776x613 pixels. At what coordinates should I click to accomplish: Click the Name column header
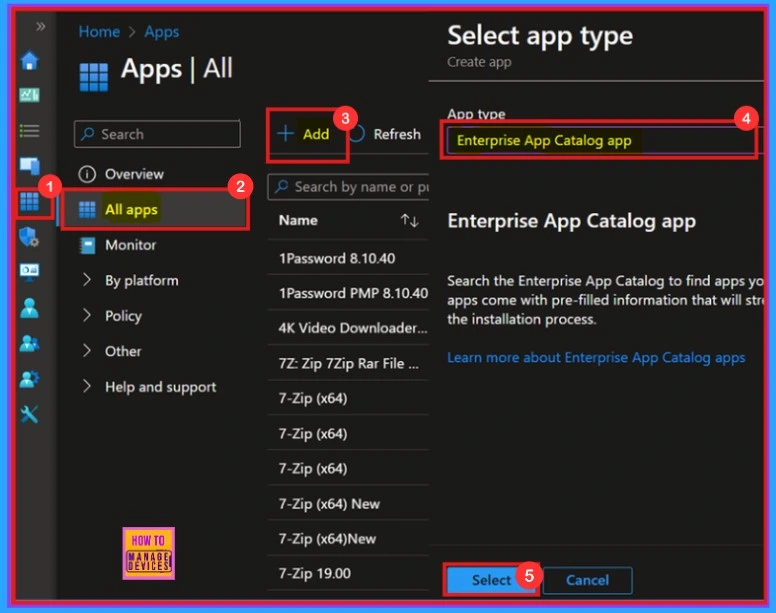298,221
